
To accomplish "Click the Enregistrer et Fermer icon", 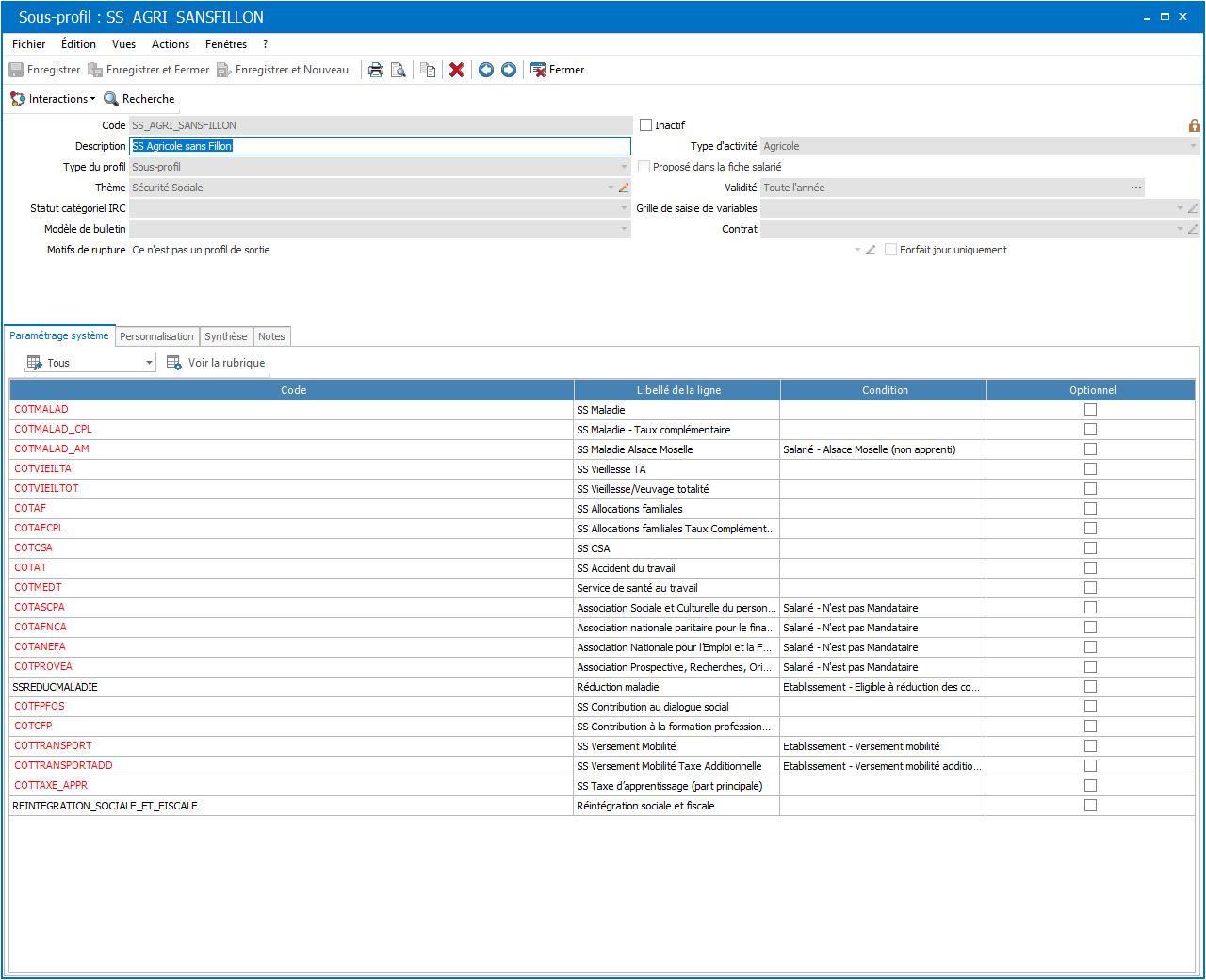I will click(95, 70).
